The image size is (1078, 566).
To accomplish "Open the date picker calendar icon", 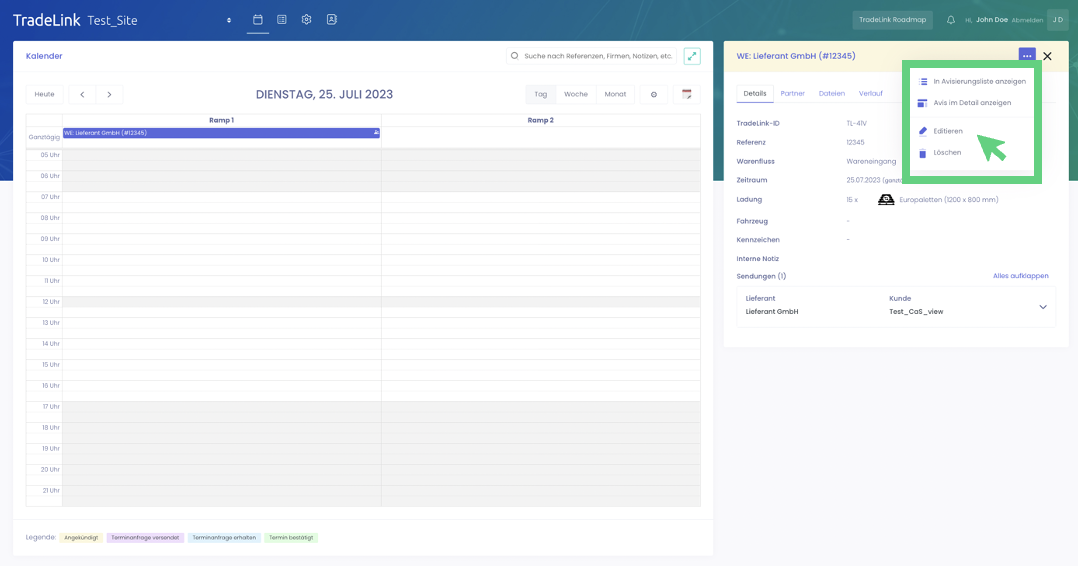I will click(x=687, y=94).
